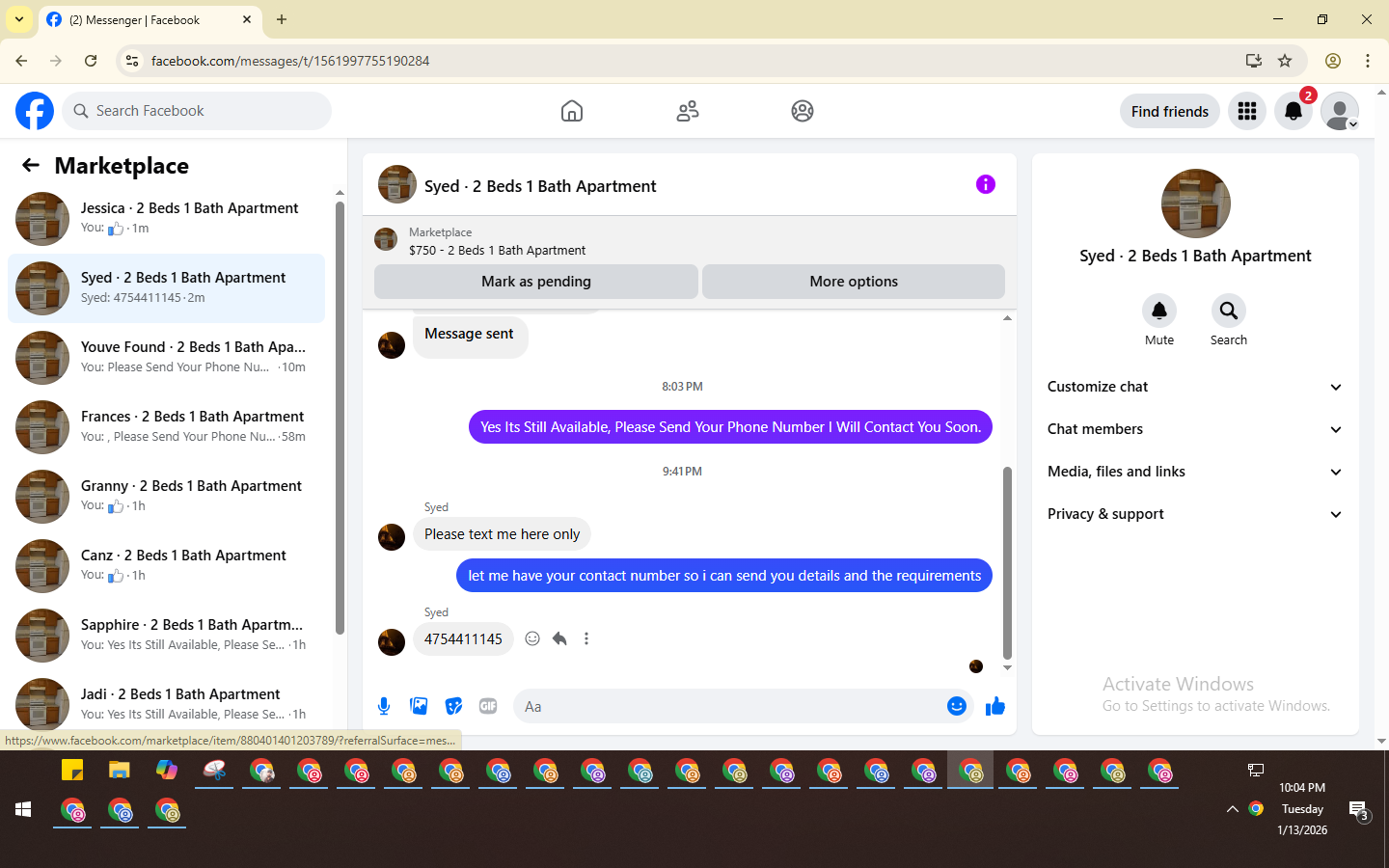Bookmark this page with the star icon
Screen dimensions: 1389x868
(1285, 61)
